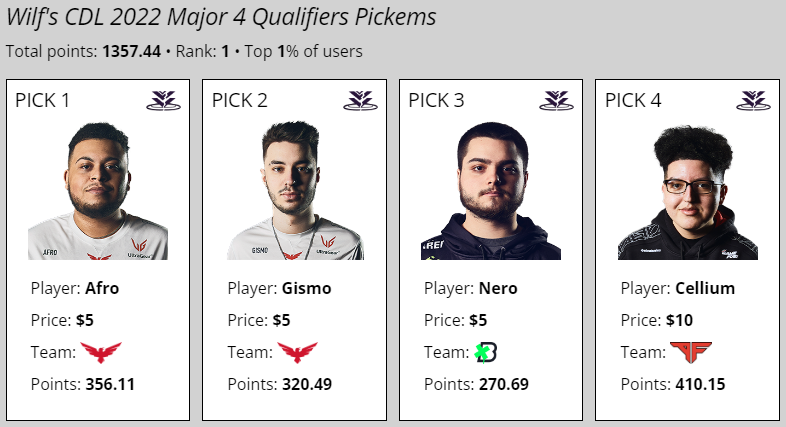Click the Pickems page title heading

[221, 18]
